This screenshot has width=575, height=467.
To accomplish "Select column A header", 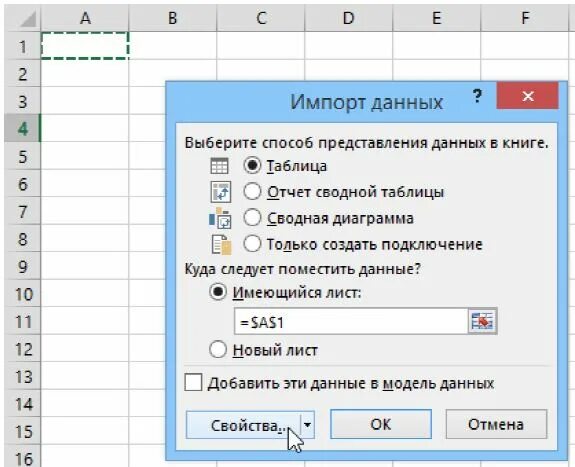I will (85, 18).
